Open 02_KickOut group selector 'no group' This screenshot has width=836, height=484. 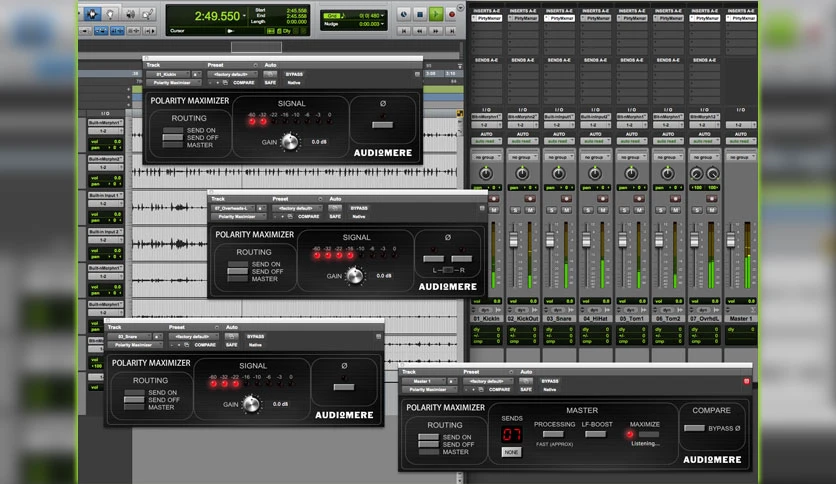[522, 157]
